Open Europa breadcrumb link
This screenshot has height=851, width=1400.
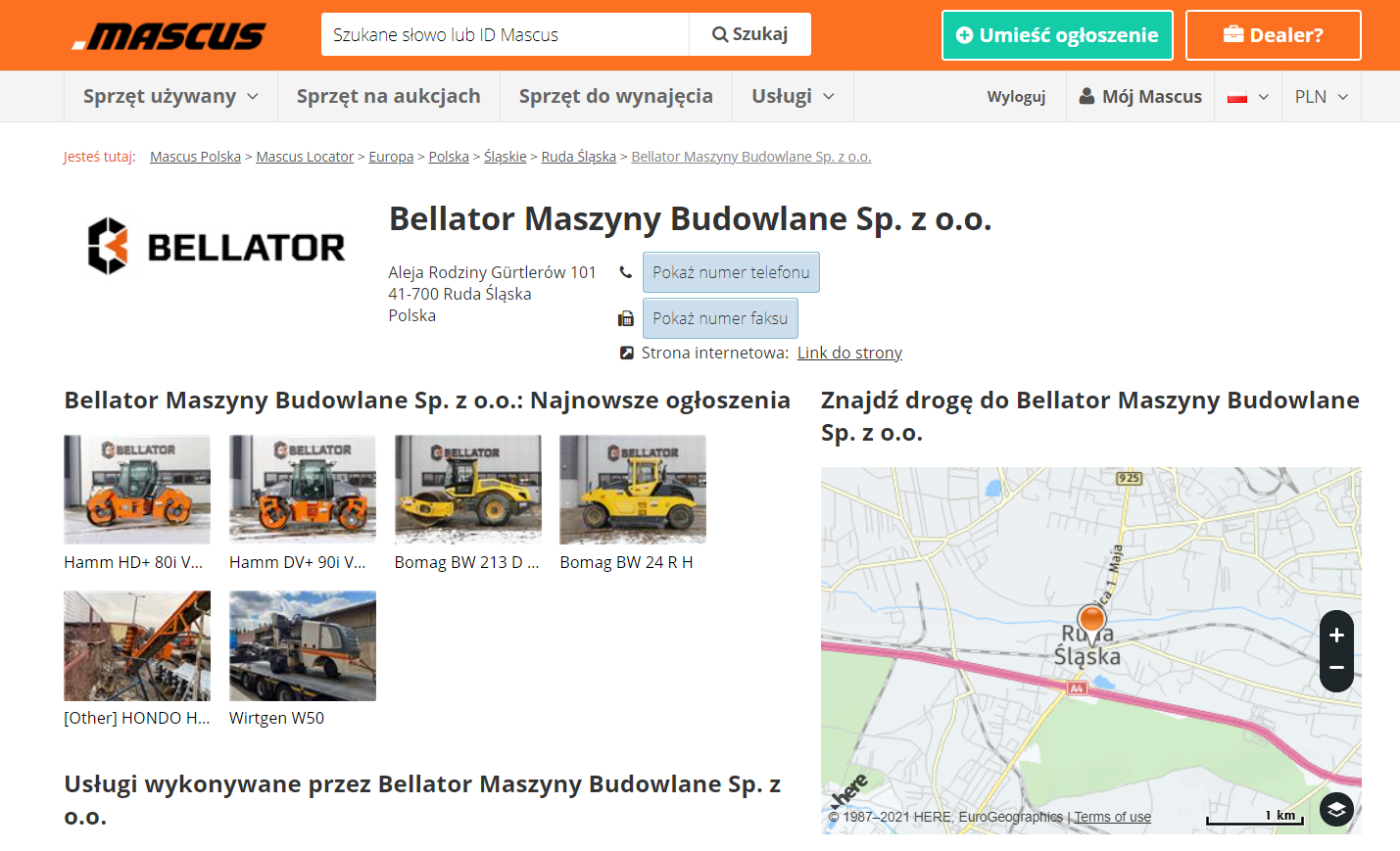[x=391, y=157]
